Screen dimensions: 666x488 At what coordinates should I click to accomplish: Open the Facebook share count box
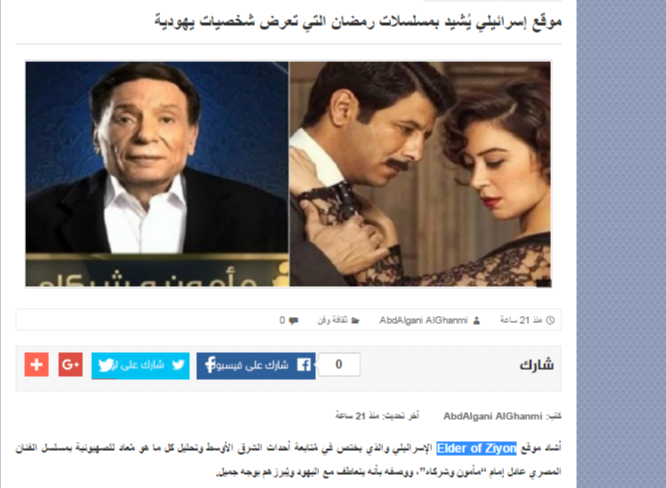coord(339,364)
